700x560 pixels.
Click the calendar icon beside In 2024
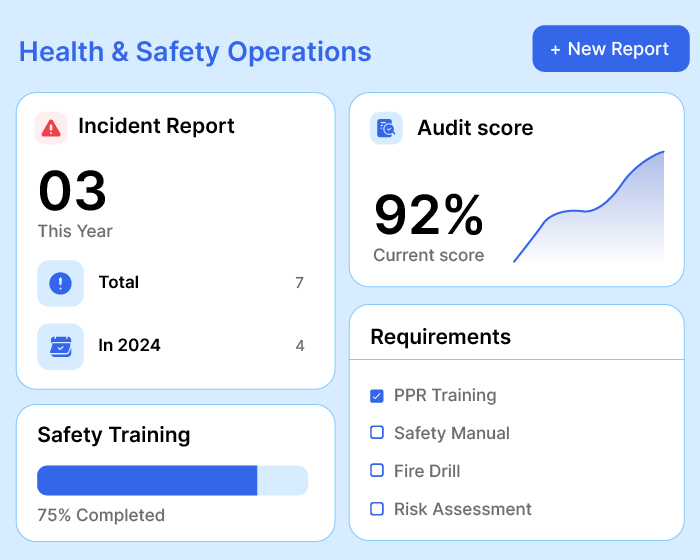point(60,346)
